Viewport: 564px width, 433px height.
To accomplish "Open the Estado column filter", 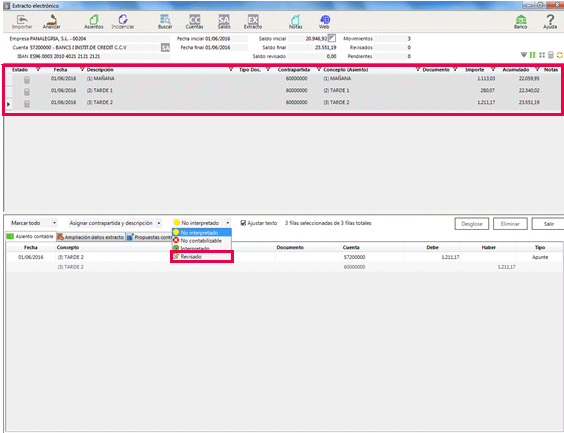I will (x=38, y=69).
